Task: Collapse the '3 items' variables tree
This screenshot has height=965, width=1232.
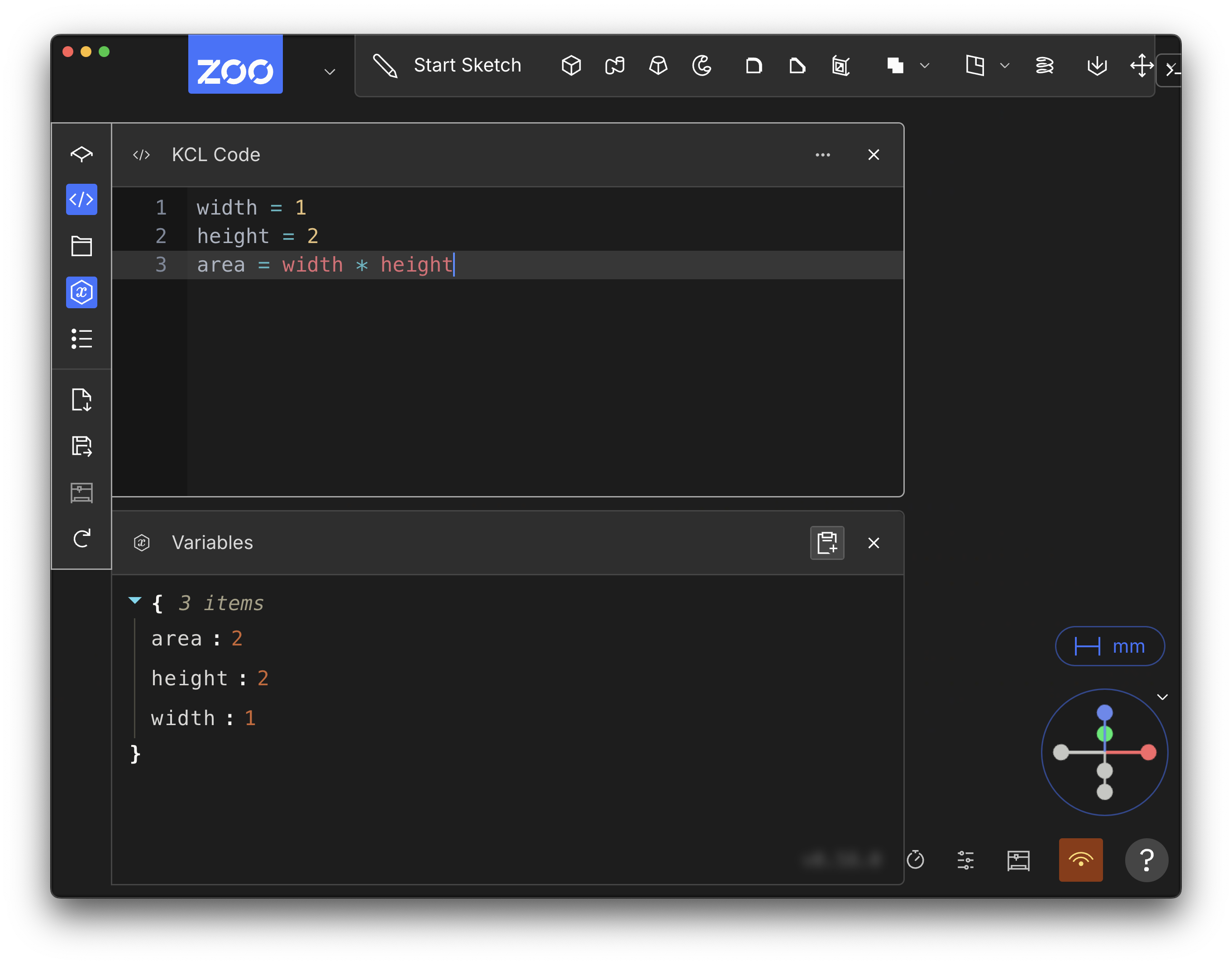Action: [134, 601]
